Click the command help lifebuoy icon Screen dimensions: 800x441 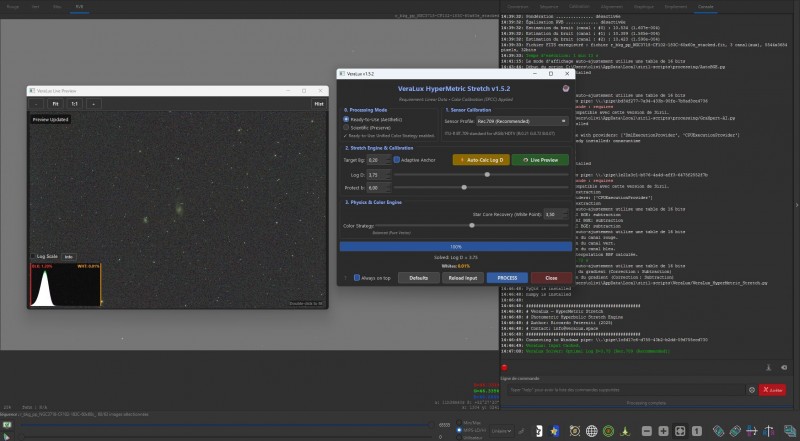752,390
